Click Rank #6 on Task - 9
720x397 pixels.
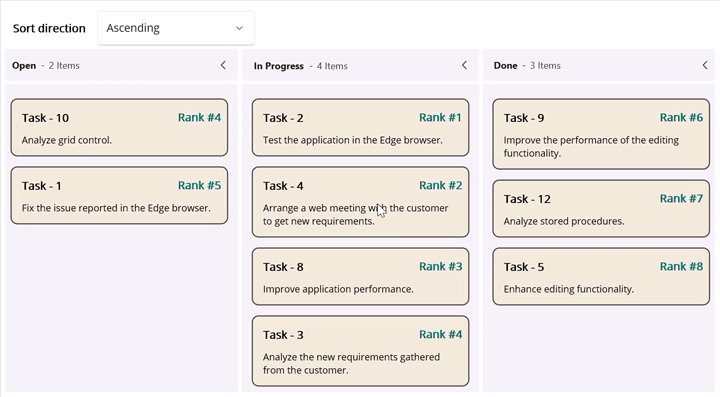pos(681,117)
